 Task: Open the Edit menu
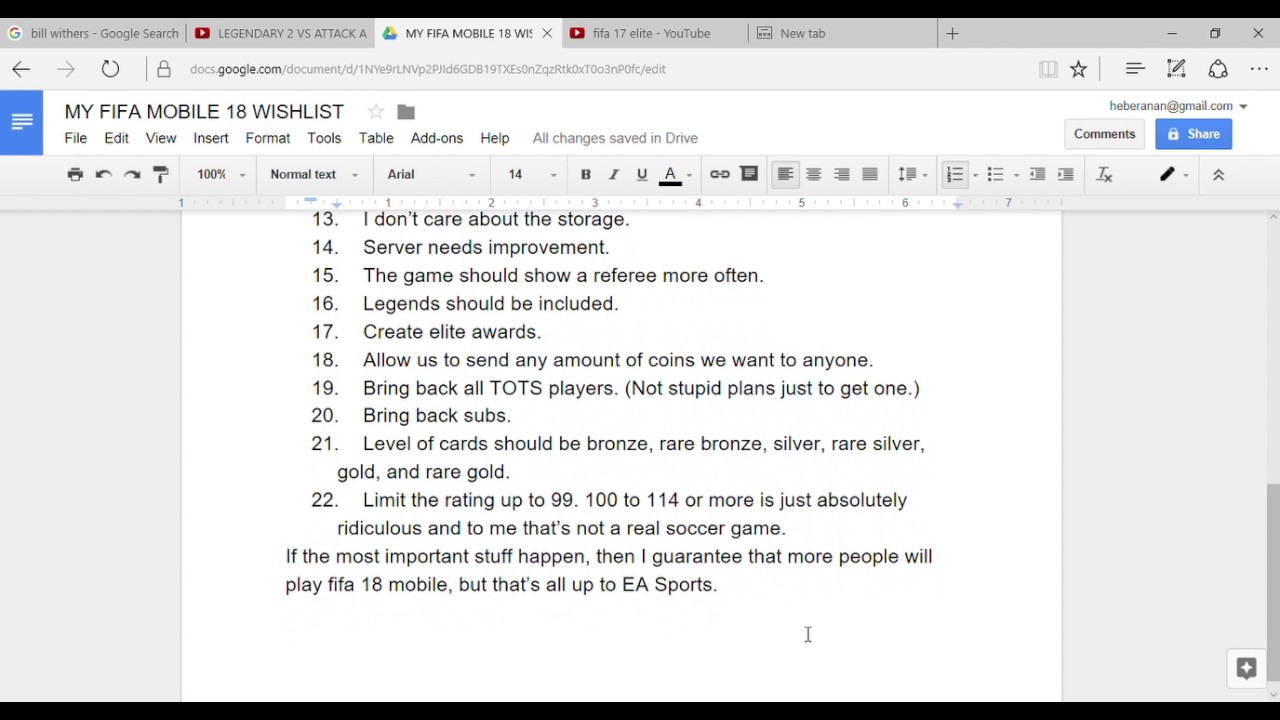[117, 138]
